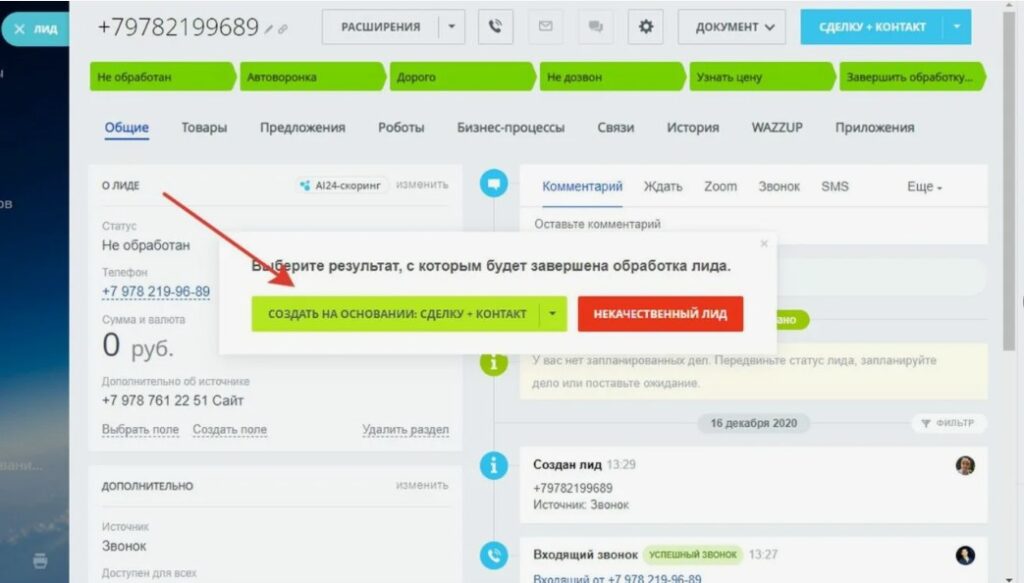This screenshot has height=583, width=1024.
Task: Select the Звонок timeline tab
Action: tap(778, 187)
